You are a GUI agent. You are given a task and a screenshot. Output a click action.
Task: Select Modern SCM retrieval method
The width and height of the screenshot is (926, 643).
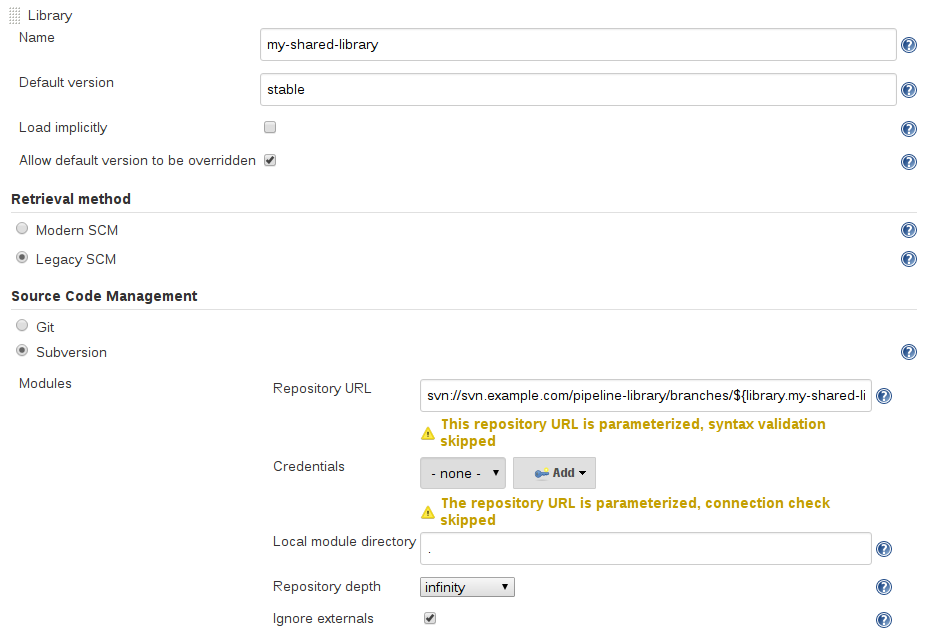click(x=23, y=229)
